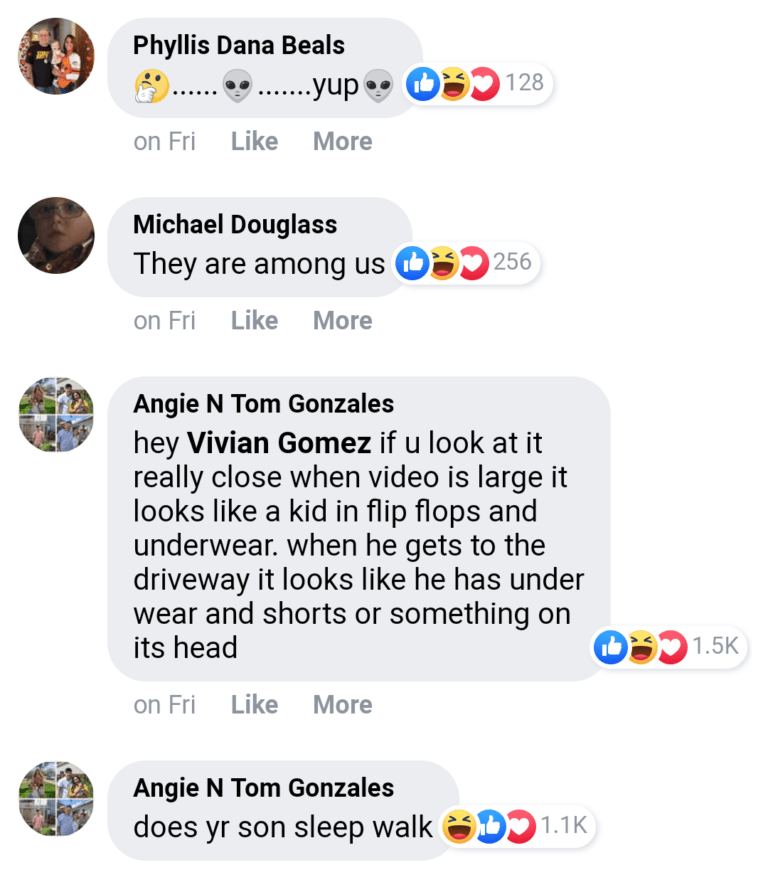Like the flip flops and underwear comment
The width and height of the screenshot is (768, 870).
click(x=254, y=705)
